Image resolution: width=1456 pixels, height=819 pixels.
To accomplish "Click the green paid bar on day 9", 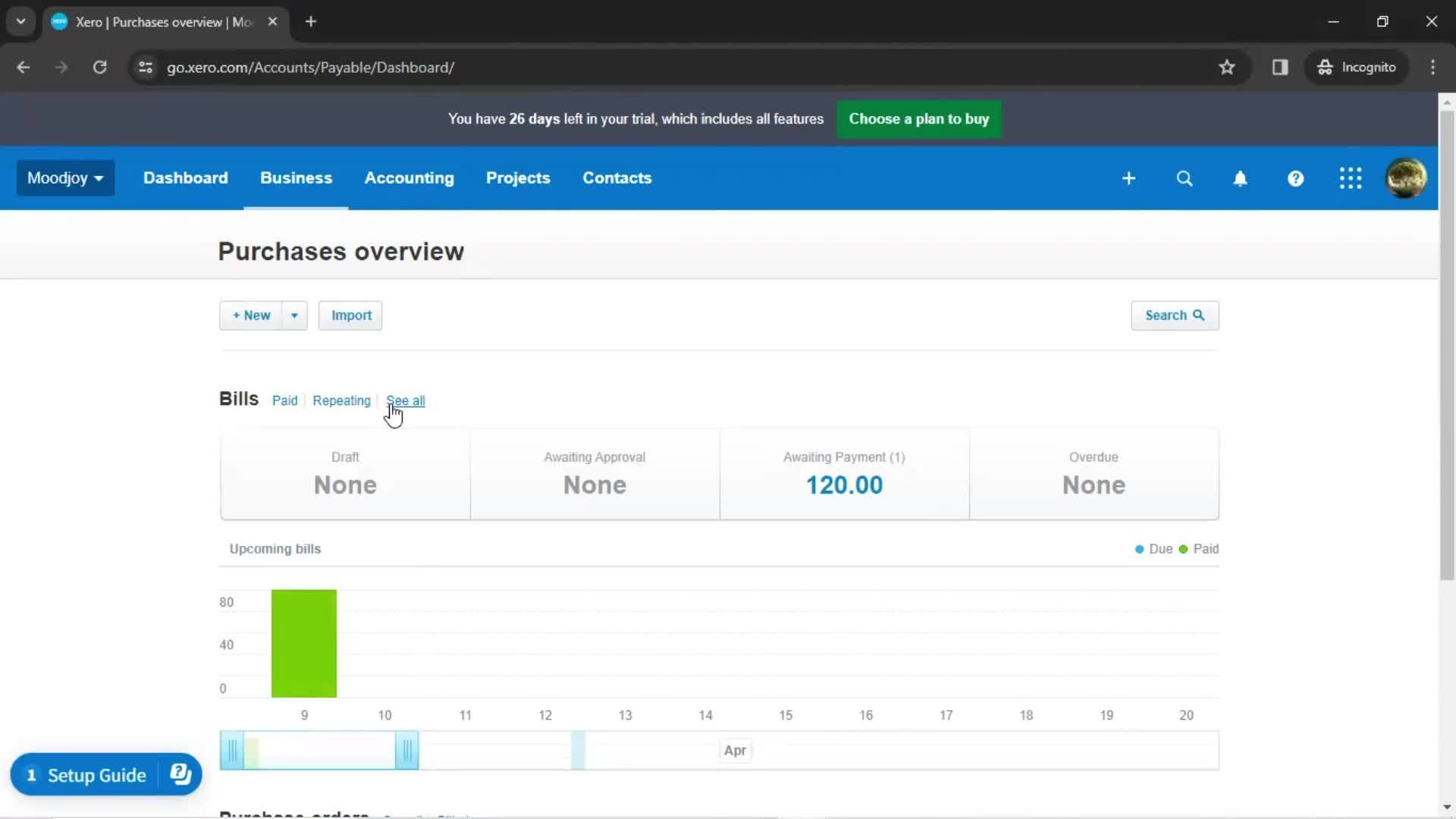I will pyautogui.click(x=303, y=643).
